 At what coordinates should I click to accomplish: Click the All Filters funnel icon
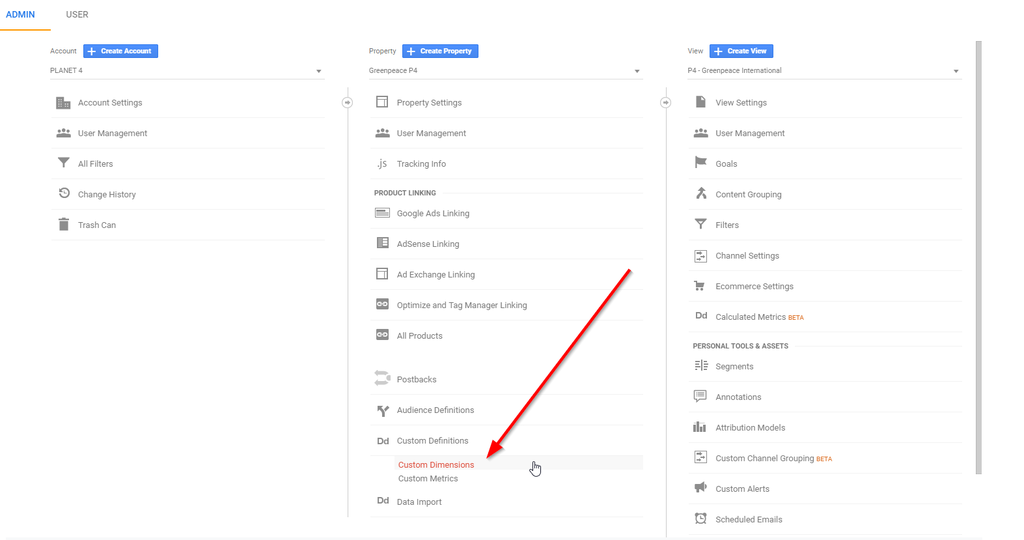(63, 163)
